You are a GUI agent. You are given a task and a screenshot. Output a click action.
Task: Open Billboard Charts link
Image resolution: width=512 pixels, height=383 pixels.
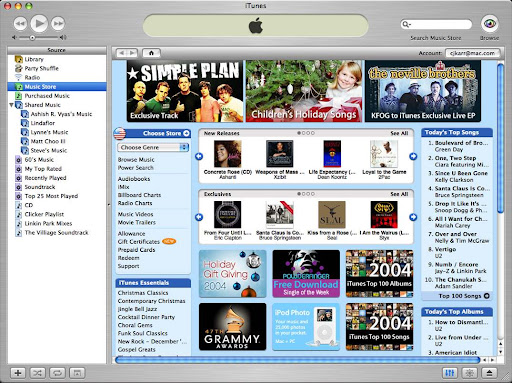[x=139, y=195]
